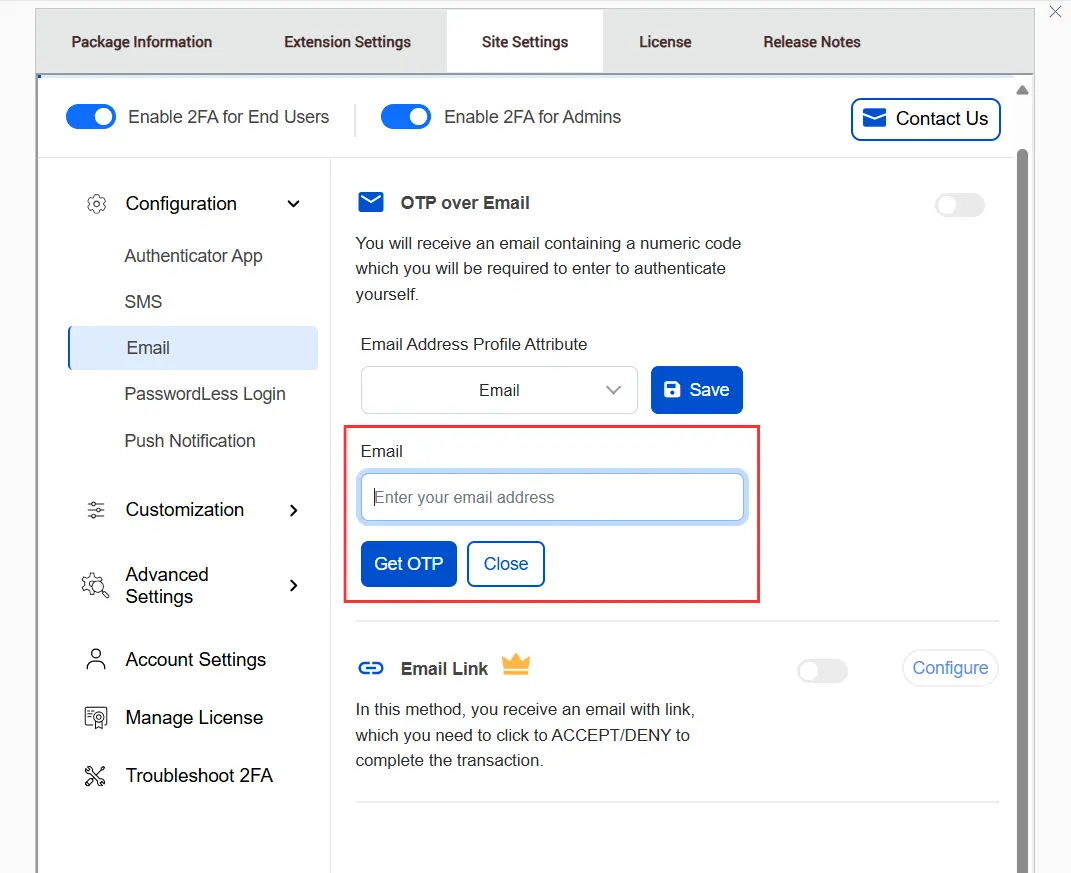
Task: Click the Advanced Settings gear-search icon
Action: point(95,585)
